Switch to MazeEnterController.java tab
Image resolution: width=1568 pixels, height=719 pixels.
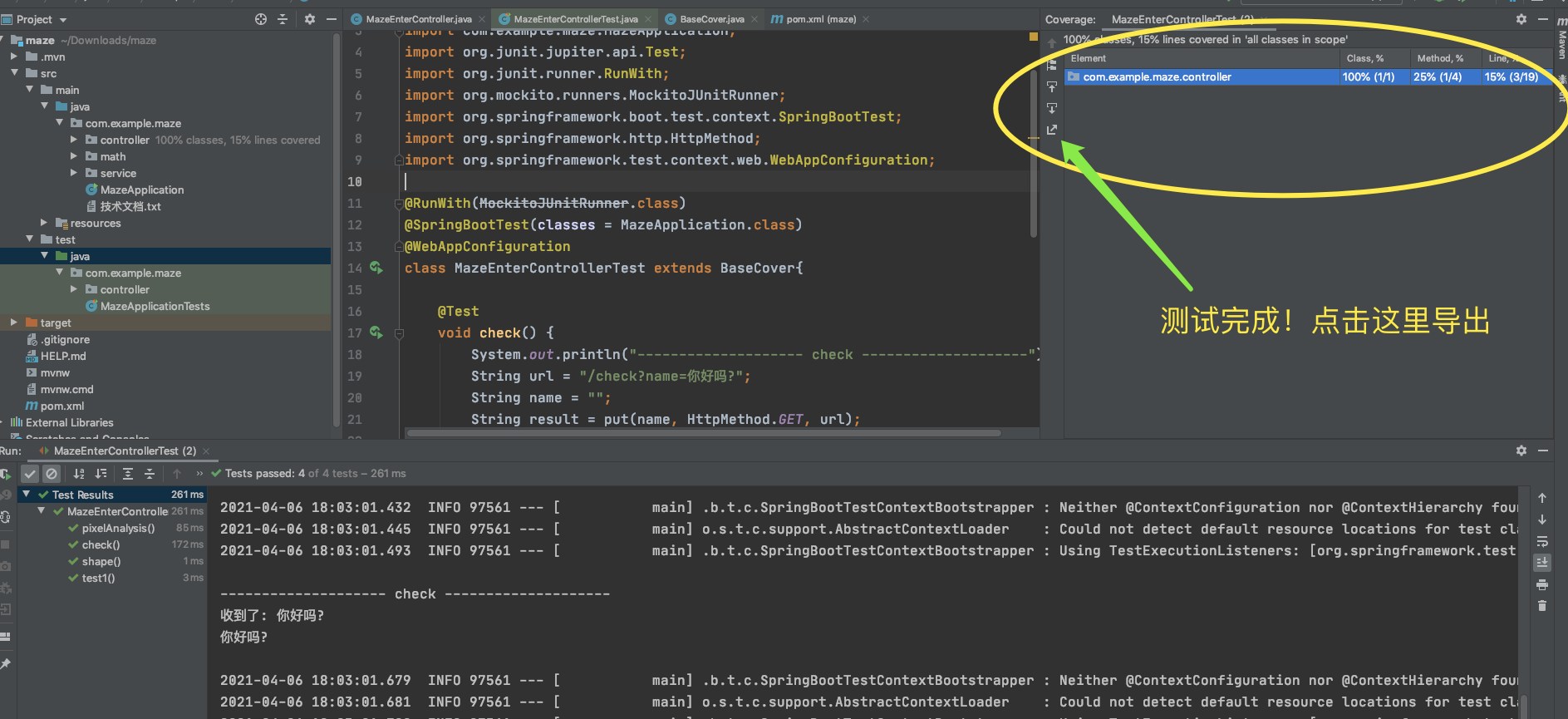[418, 19]
